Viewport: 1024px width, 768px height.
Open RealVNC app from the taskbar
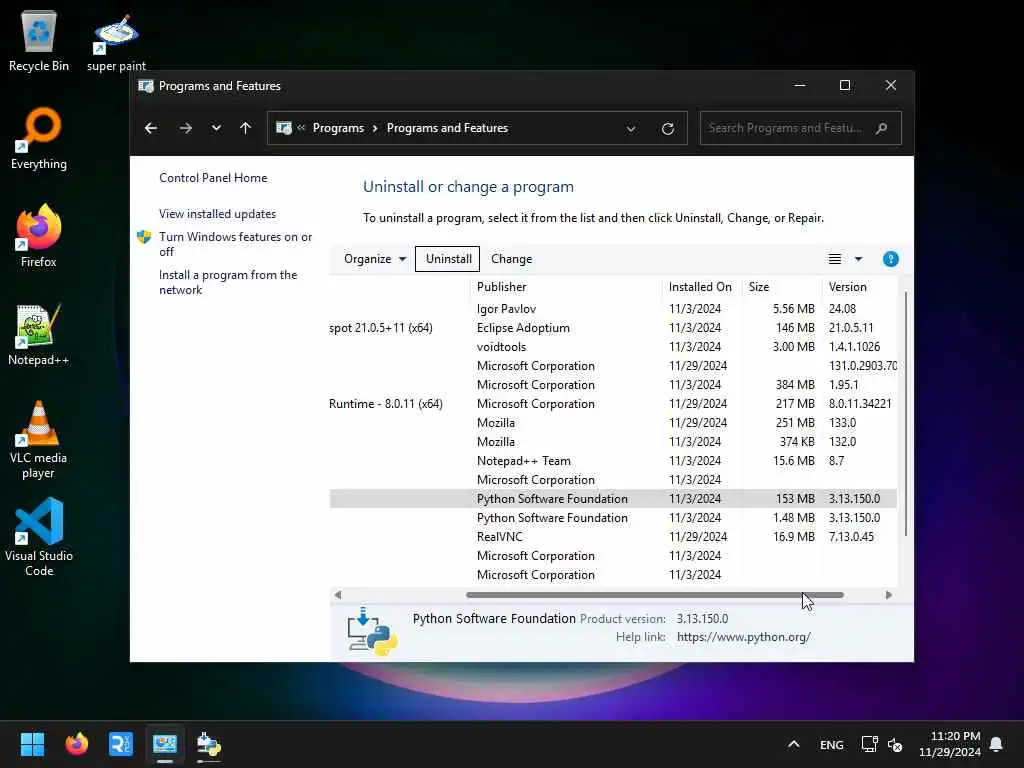[121, 744]
